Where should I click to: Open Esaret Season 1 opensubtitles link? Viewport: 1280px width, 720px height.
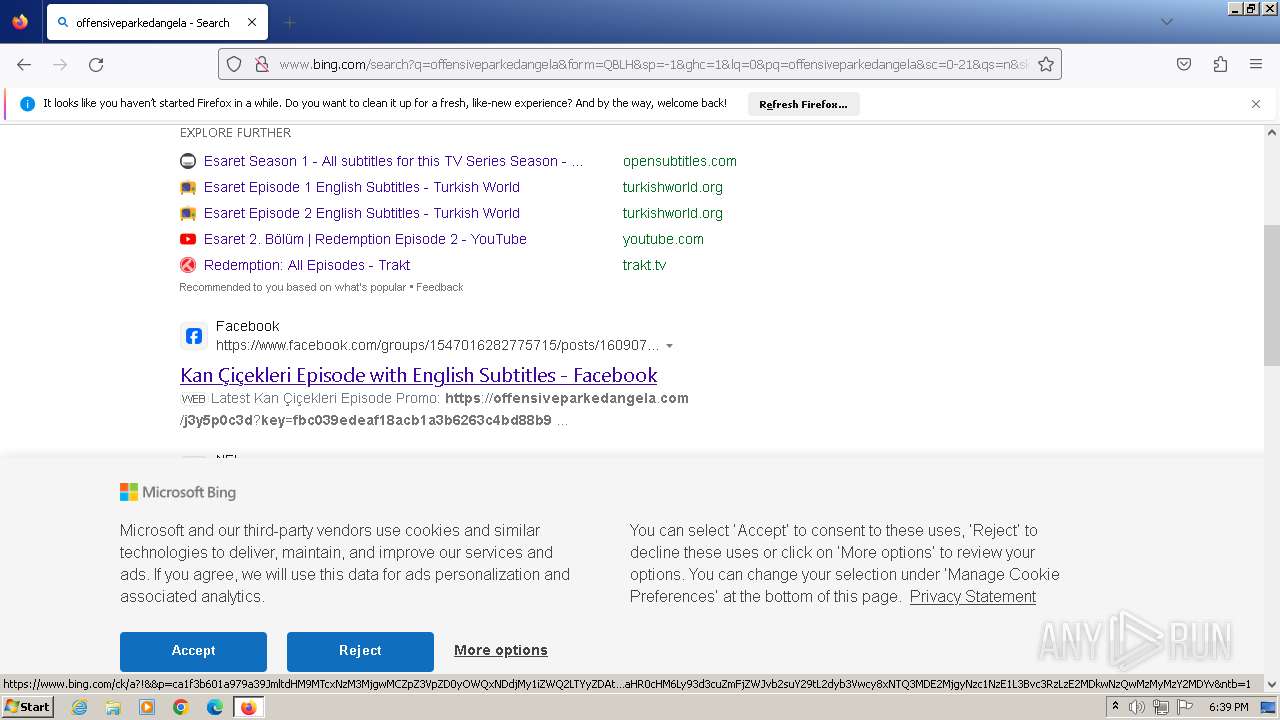[393, 161]
